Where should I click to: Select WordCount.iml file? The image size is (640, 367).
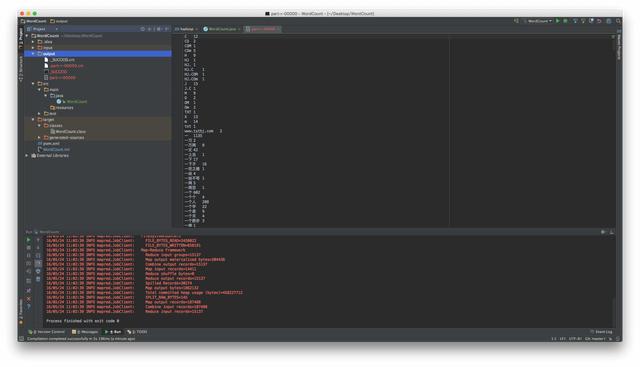point(53,149)
